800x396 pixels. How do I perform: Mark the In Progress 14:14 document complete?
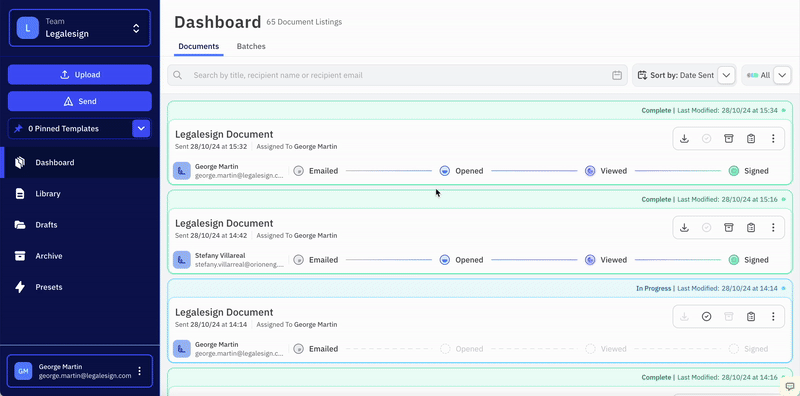pos(707,316)
